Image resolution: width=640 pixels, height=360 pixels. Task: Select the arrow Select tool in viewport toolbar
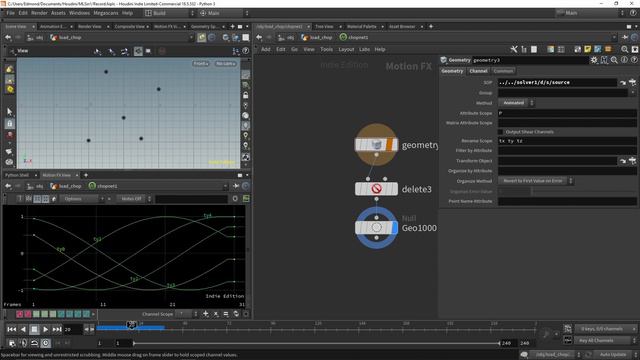click(x=9, y=111)
